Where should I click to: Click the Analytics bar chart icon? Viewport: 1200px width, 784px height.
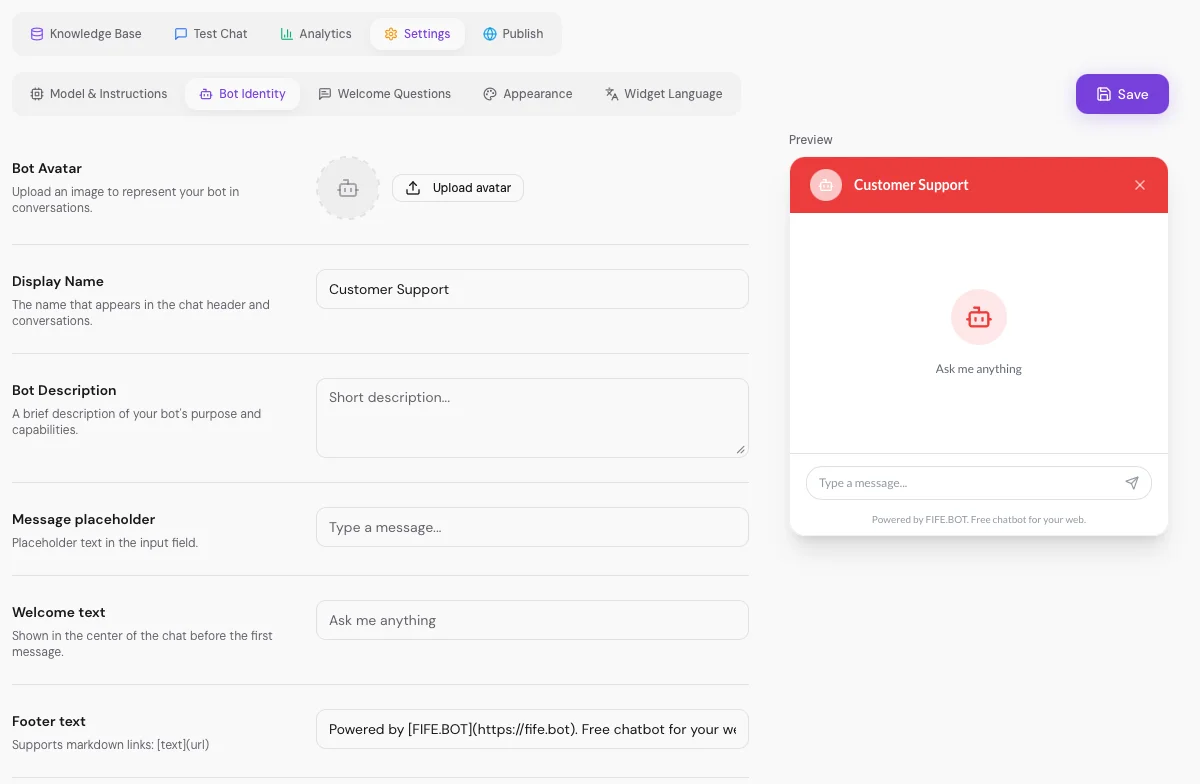(x=287, y=34)
